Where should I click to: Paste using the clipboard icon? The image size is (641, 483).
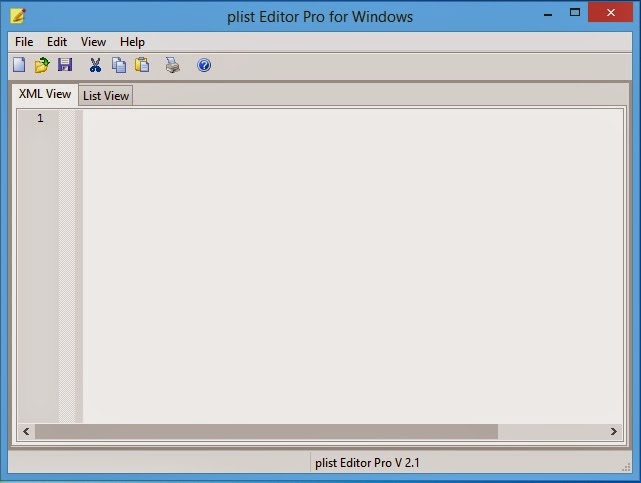tap(142, 65)
